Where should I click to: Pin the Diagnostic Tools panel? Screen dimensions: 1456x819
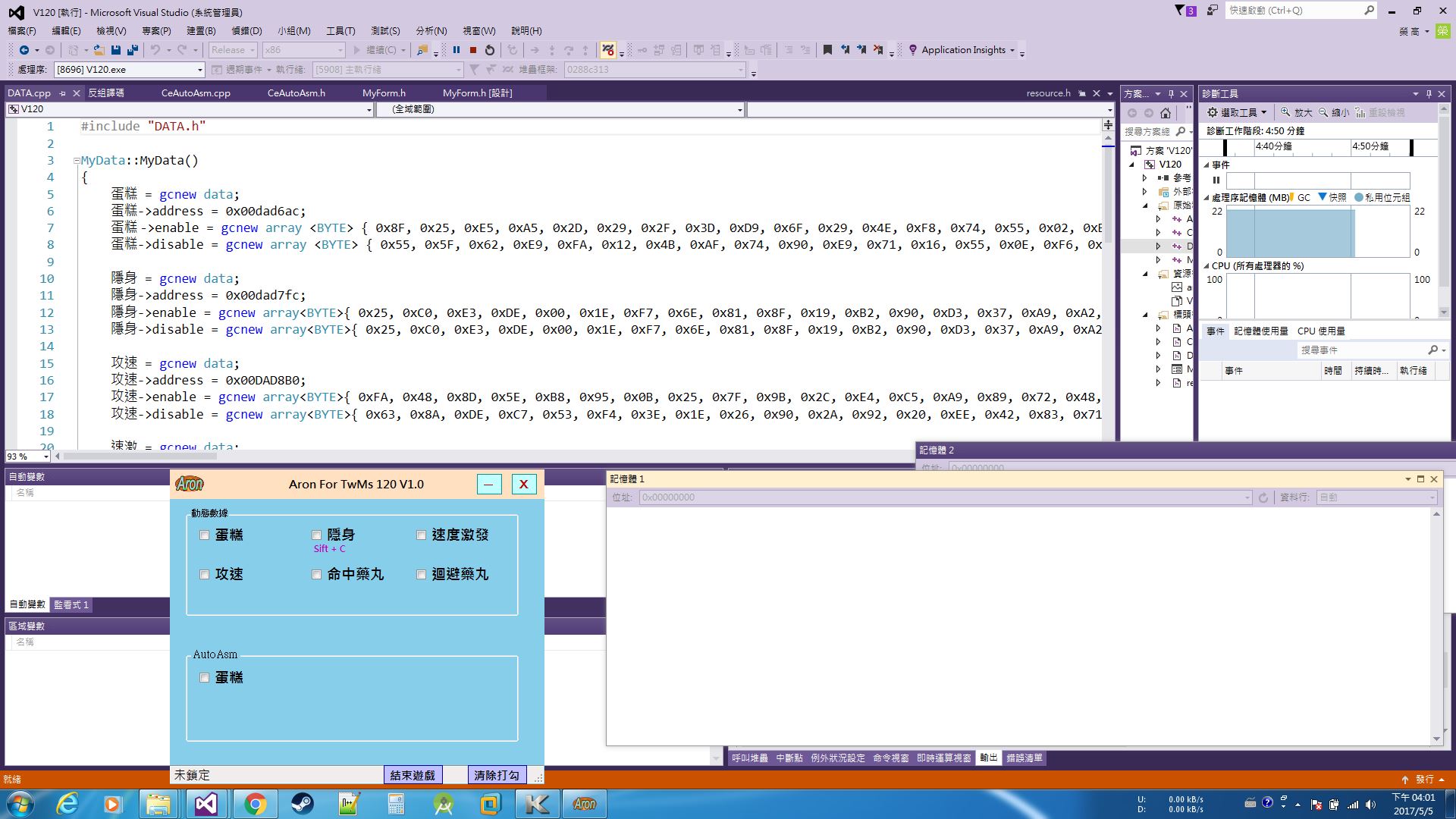point(1429,94)
